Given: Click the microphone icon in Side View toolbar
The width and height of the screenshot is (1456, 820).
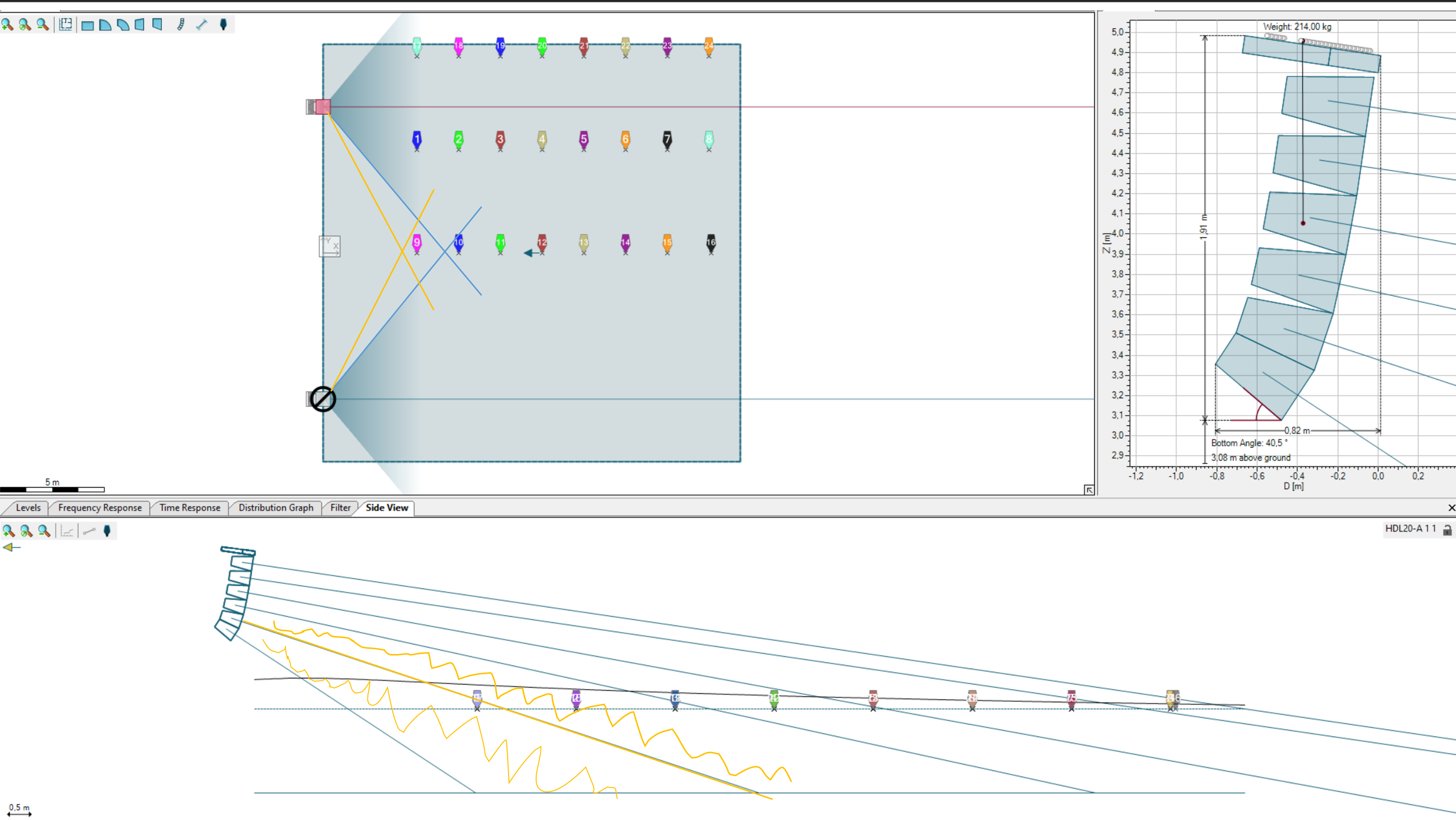Looking at the screenshot, I should coord(107,531).
